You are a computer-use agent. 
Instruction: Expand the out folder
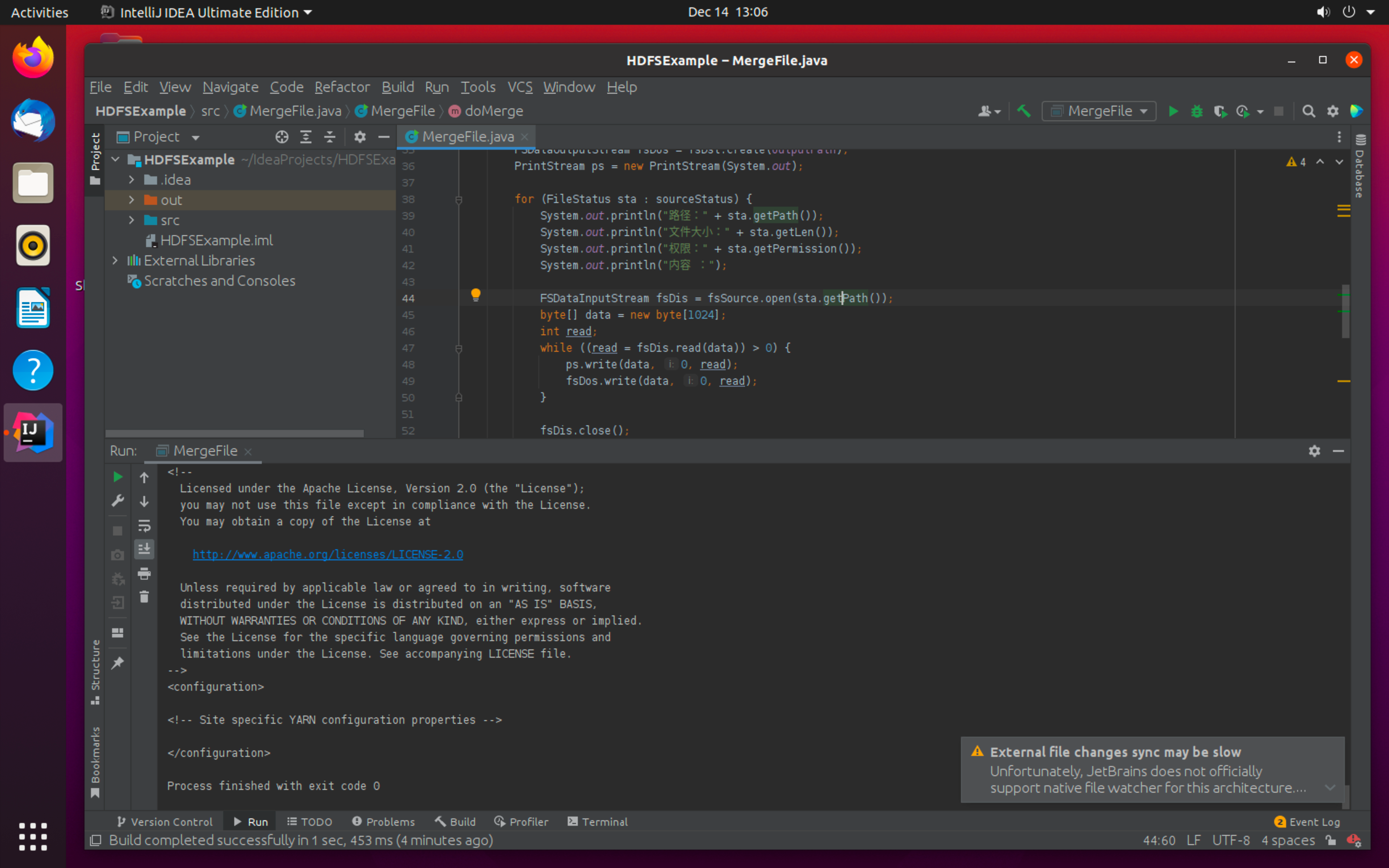tap(131, 200)
